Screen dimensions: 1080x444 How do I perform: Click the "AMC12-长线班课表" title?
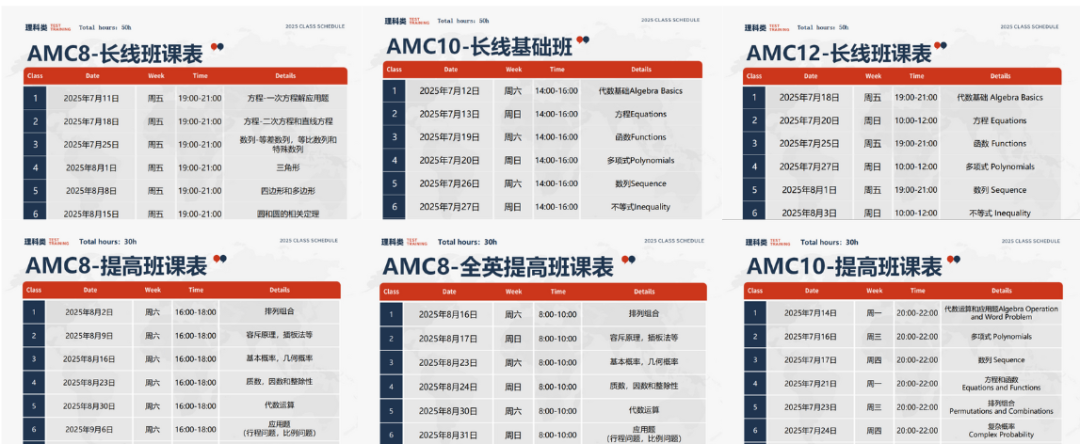[839, 53]
